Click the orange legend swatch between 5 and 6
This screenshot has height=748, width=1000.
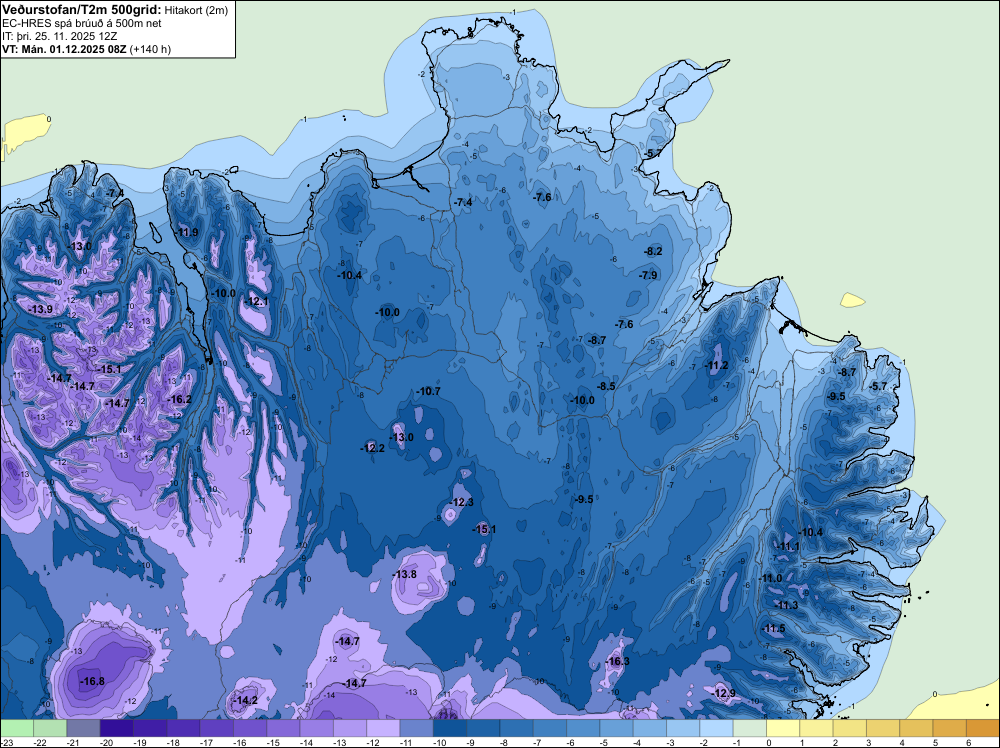pyautogui.click(x=949, y=728)
